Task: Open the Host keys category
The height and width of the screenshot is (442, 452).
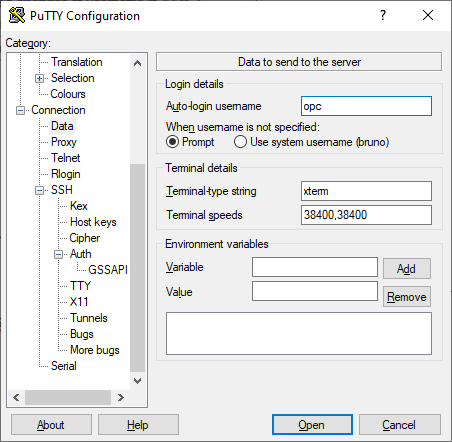Action: (93, 222)
